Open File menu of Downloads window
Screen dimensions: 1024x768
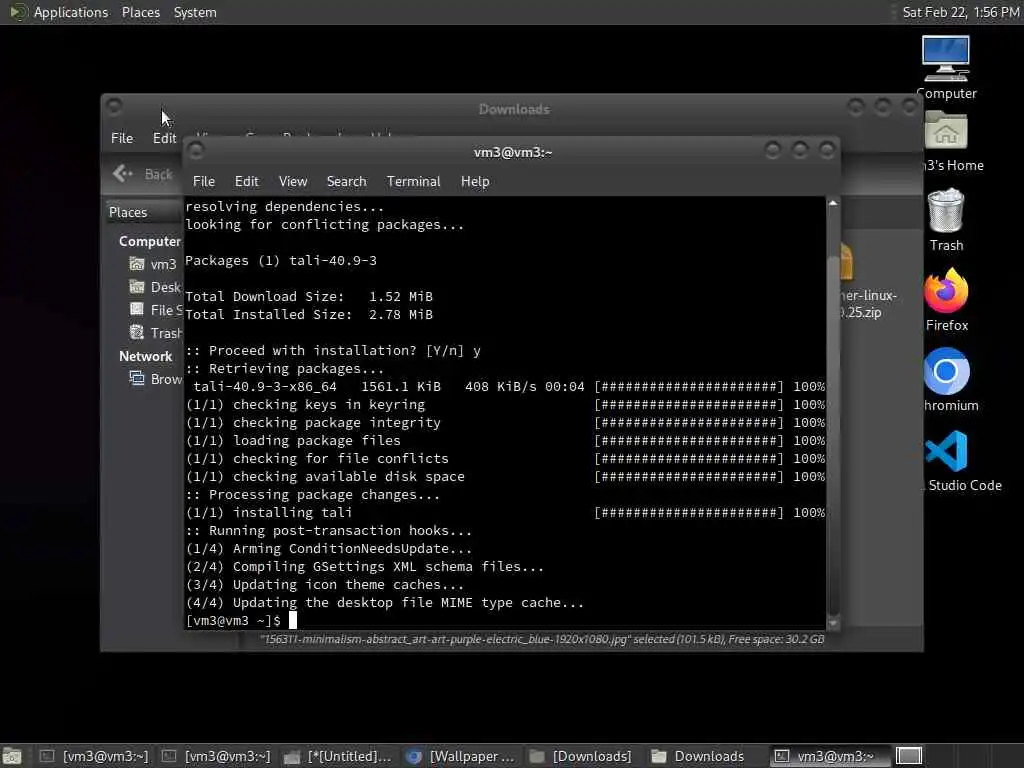(121, 138)
